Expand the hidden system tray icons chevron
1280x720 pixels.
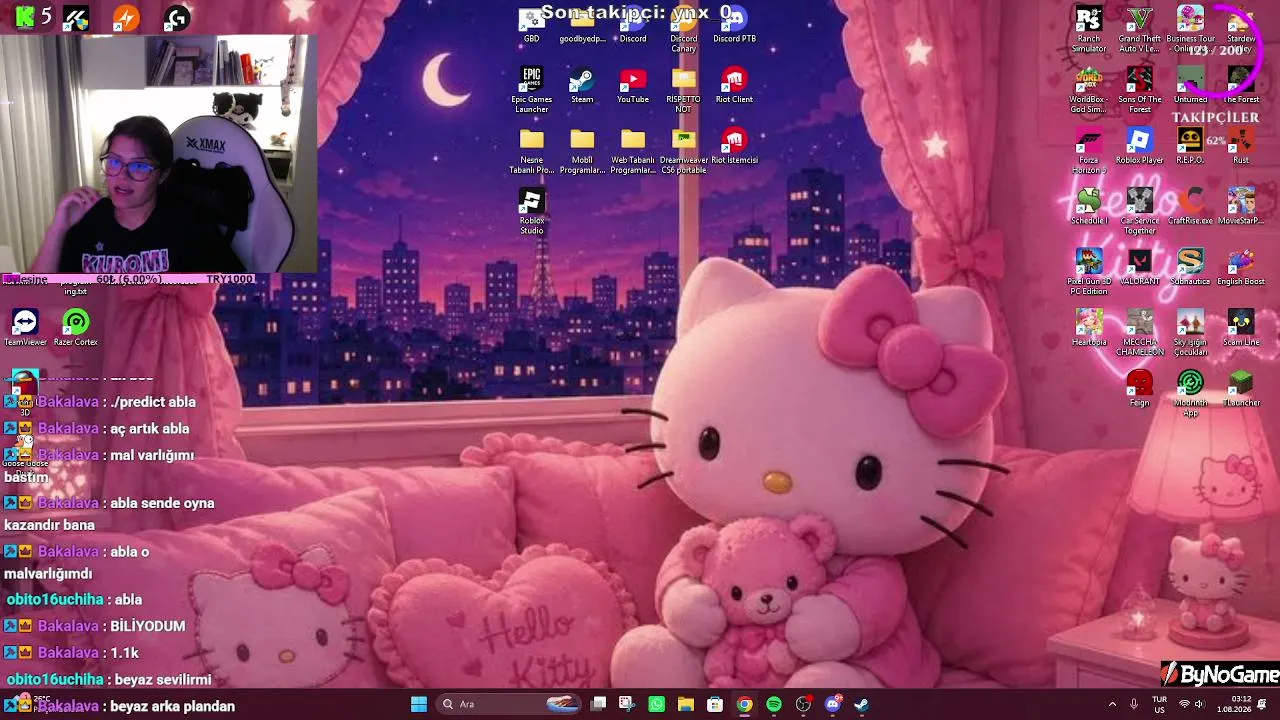tap(1112, 704)
